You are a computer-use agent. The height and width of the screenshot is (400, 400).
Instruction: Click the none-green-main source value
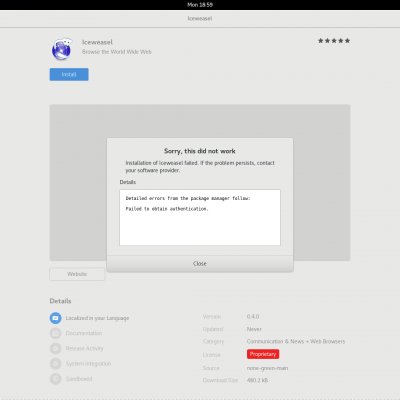(x=267, y=368)
